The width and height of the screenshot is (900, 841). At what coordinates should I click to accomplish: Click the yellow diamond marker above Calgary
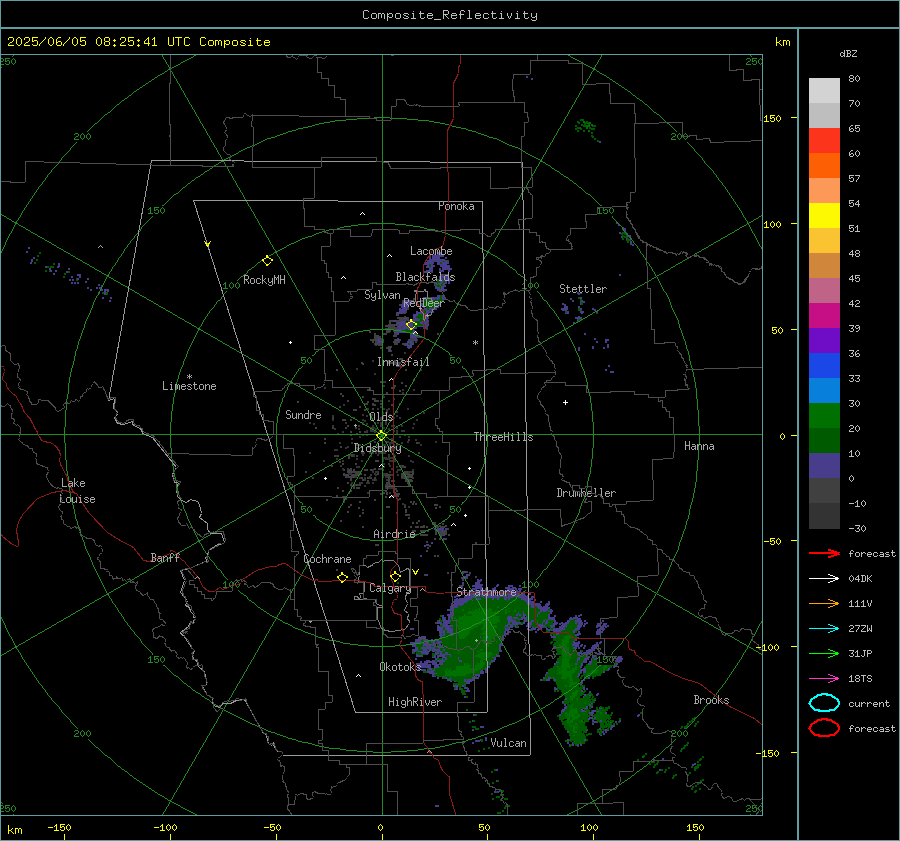click(x=395, y=576)
